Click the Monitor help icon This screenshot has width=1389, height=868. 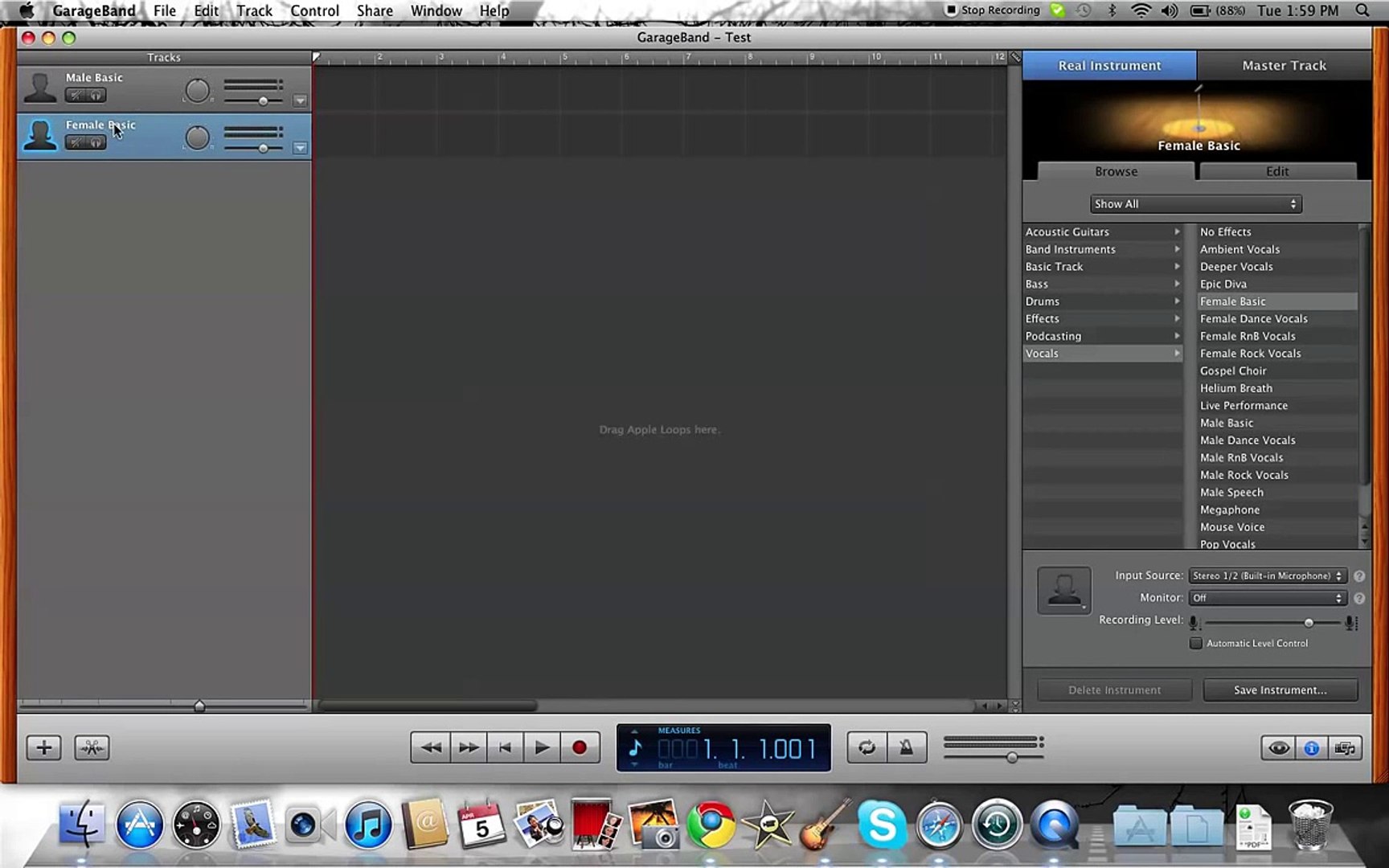pos(1359,599)
